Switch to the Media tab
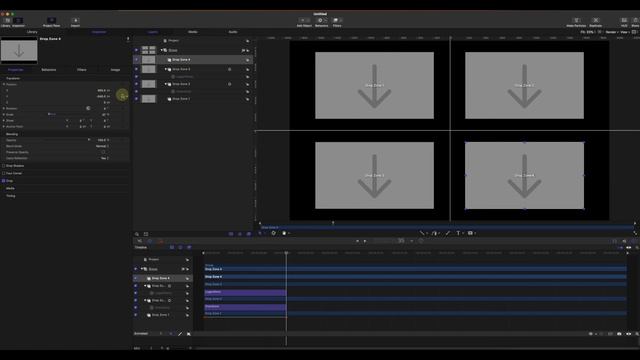640x360 pixels. [x=193, y=32]
